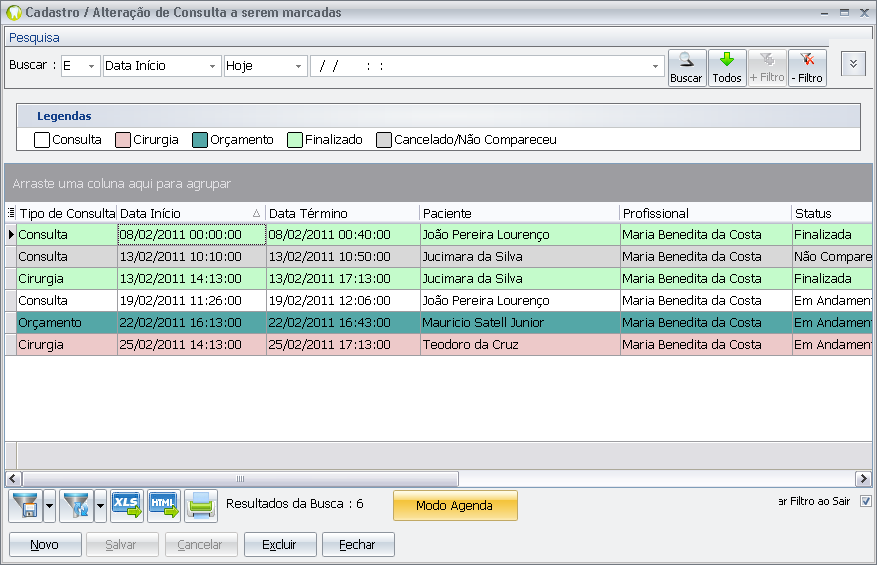
Task: Select the Orçamento row for Mauricio Satell Junior
Action: [x=438, y=323]
